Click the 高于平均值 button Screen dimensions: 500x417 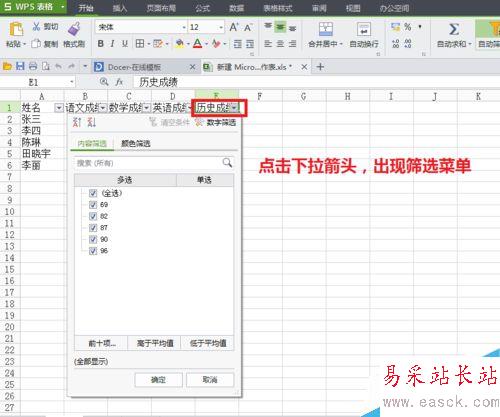(155, 343)
